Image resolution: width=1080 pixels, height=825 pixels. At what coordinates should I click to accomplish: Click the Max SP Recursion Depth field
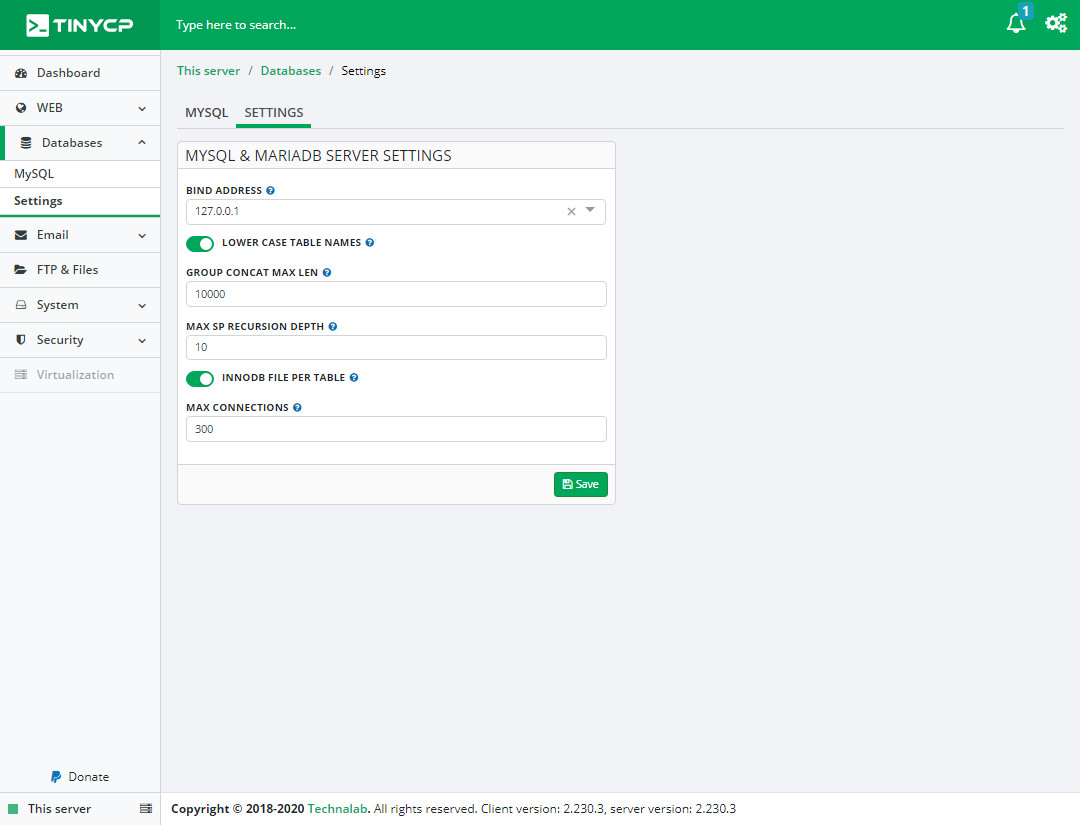(x=396, y=347)
